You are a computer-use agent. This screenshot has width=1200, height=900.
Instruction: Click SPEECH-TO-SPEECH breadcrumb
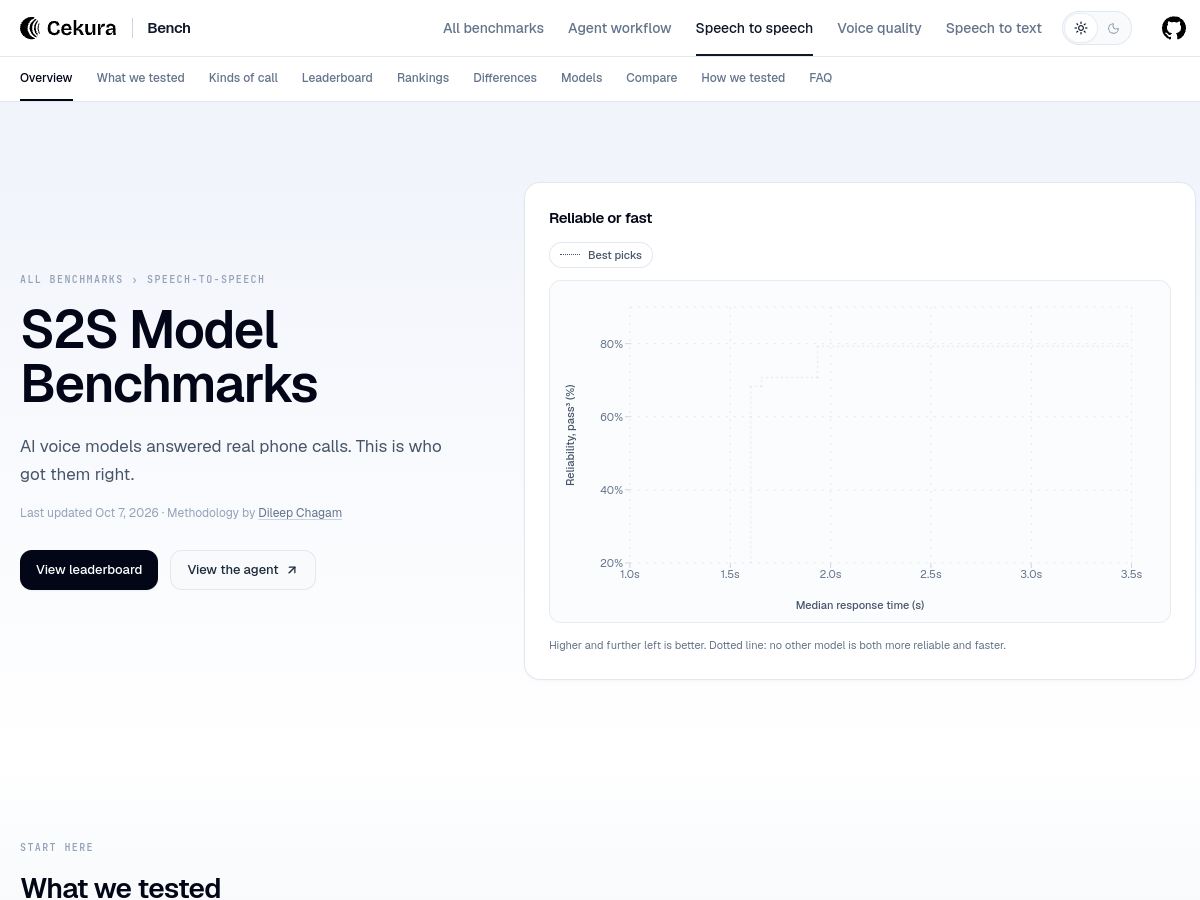click(x=206, y=280)
